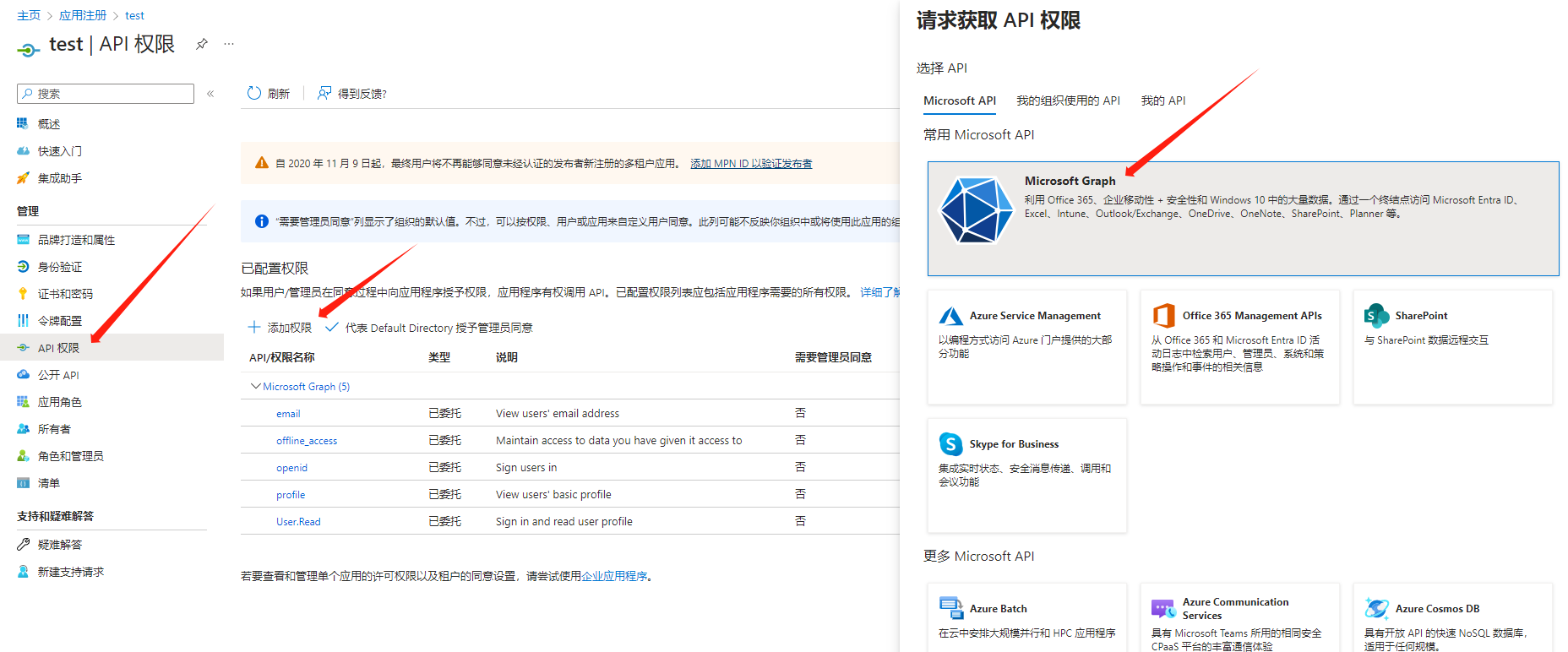This screenshot has height=652, width=1568.
Task: Click the test breadcrumb link
Action: pyautogui.click(x=135, y=15)
